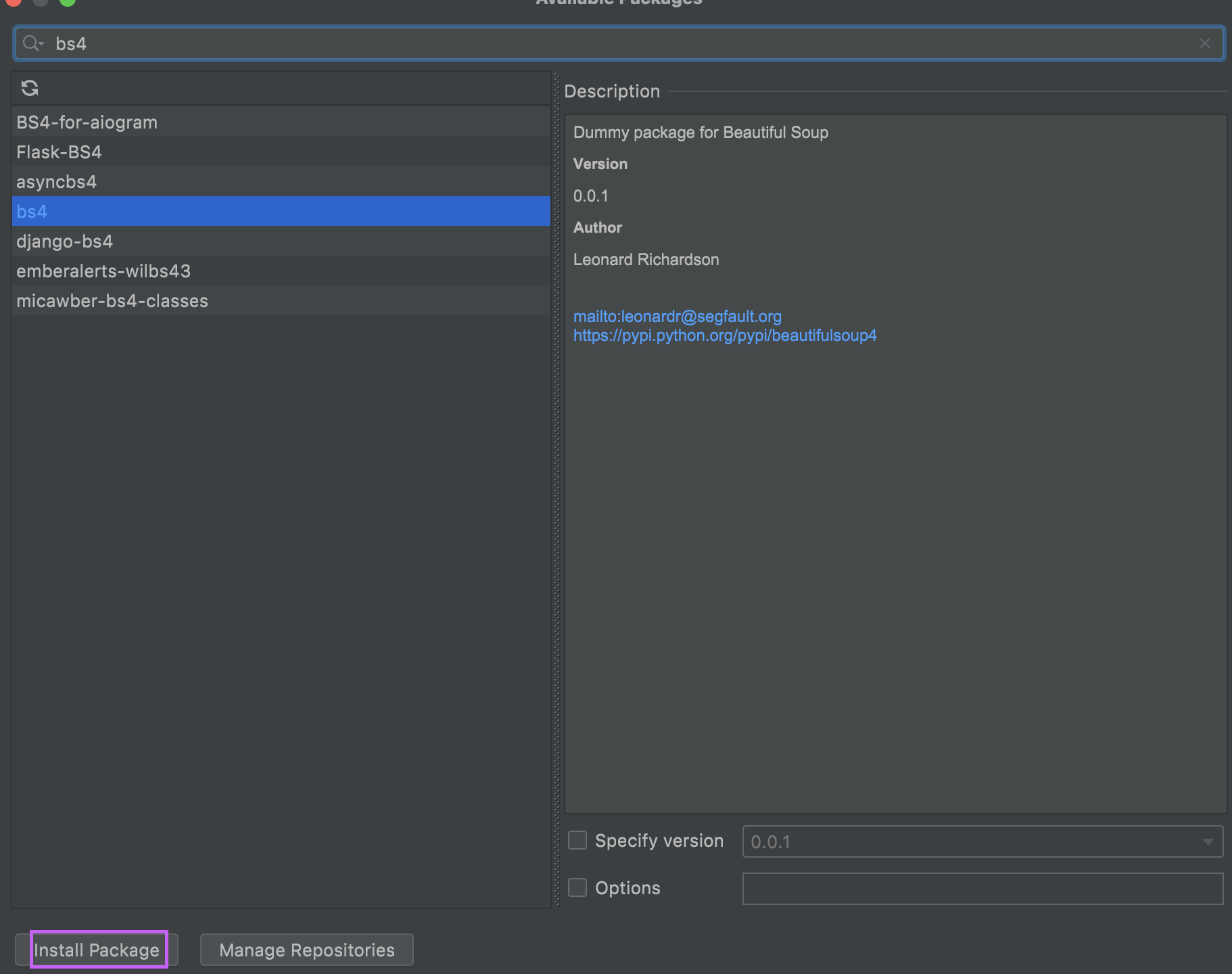Image resolution: width=1232 pixels, height=974 pixels.
Task: Select asyncbs4 package
Action: click(281, 182)
